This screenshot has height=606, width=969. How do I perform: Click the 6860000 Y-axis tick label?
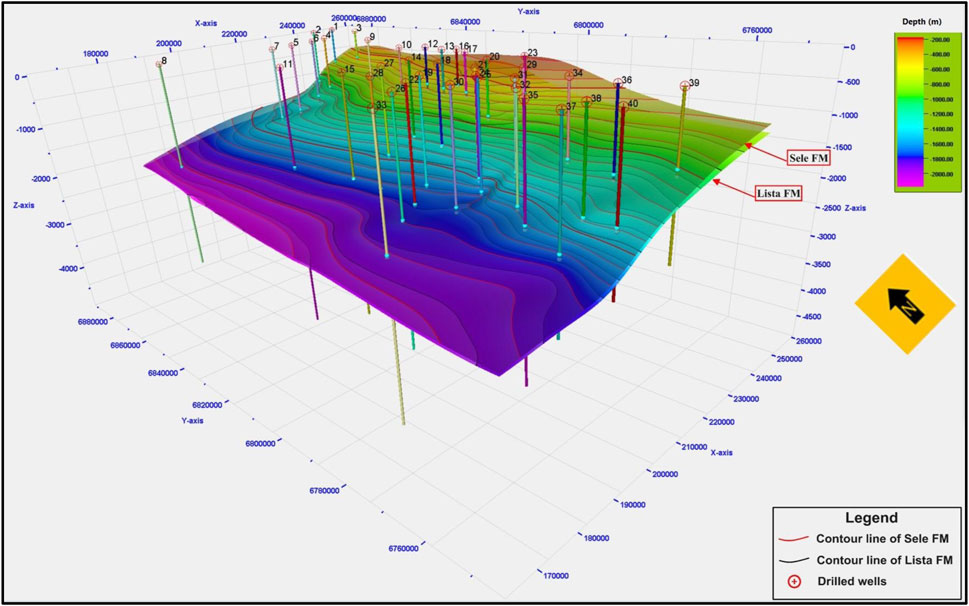tap(125, 345)
